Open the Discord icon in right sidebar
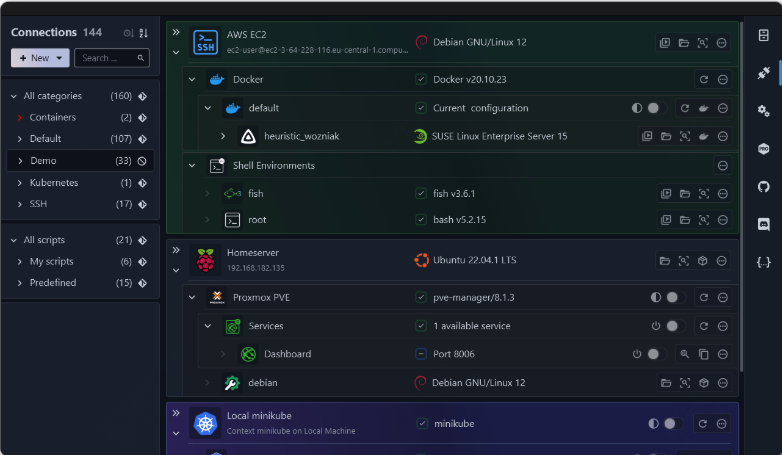This screenshot has width=782, height=455. (764, 225)
